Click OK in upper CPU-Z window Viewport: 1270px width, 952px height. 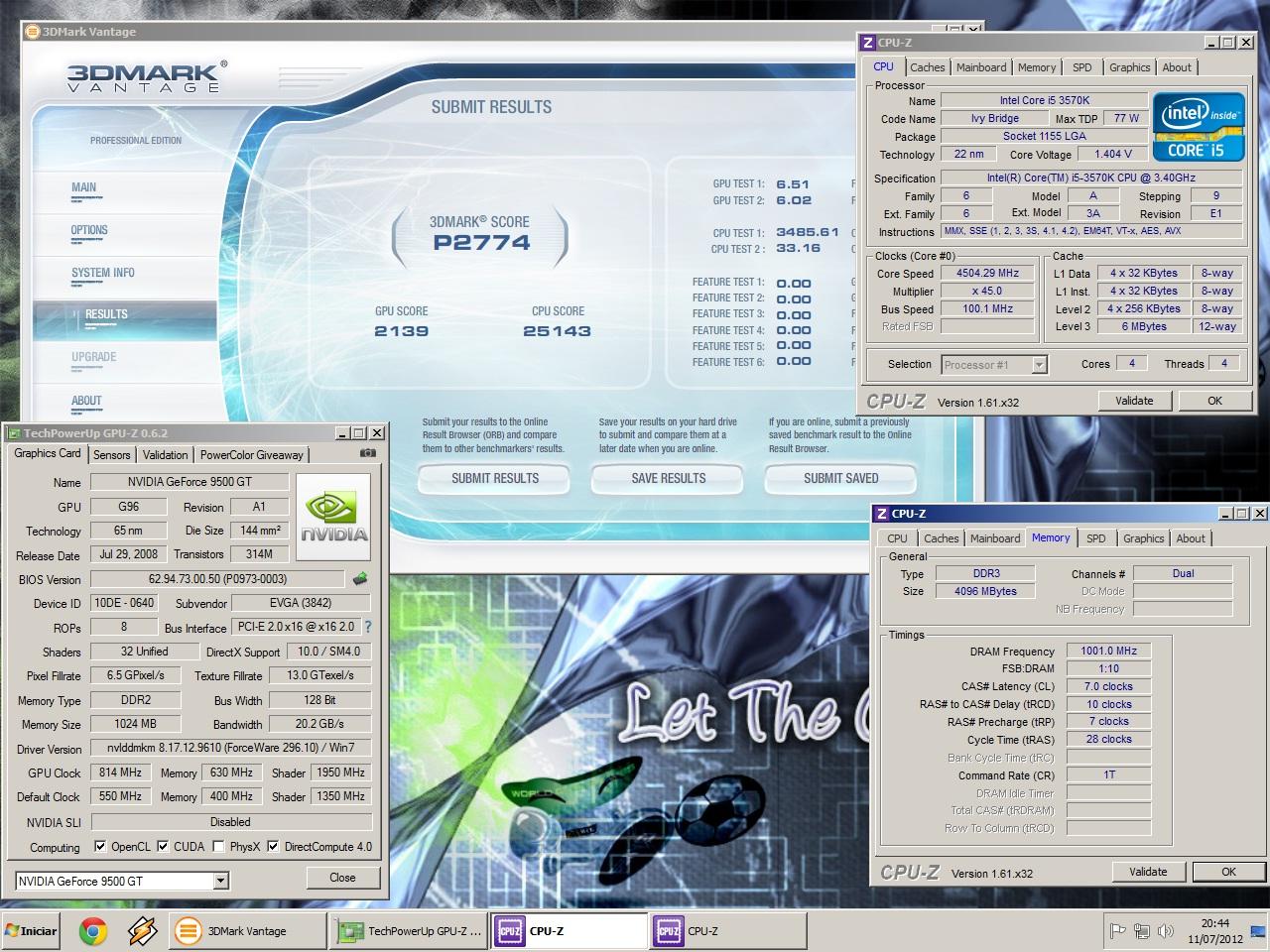pyautogui.click(x=1214, y=401)
